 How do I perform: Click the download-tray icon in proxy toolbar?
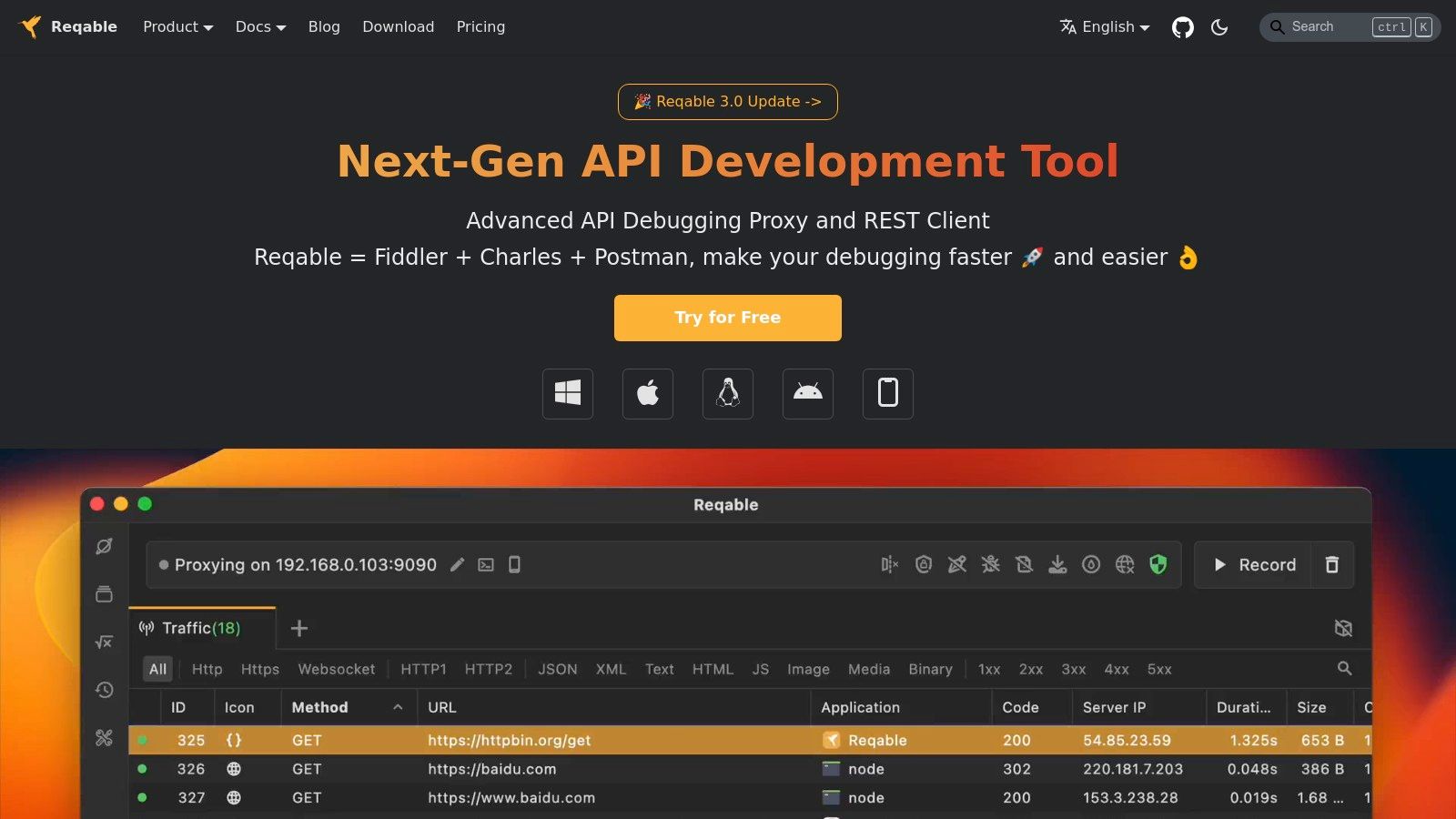1057,565
